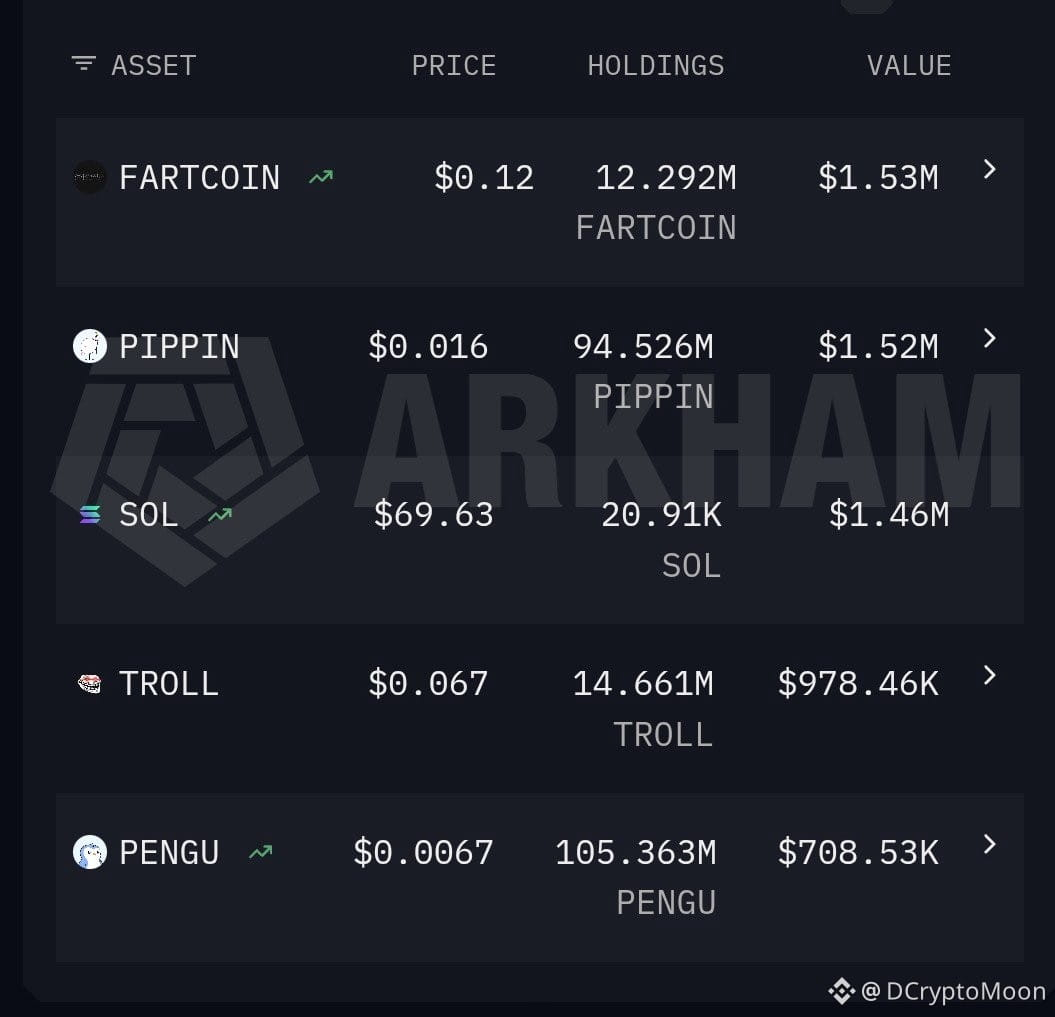The height and width of the screenshot is (1017, 1055).
Task: Expand the PENGU row chevron
Action: pyautogui.click(x=989, y=843)
